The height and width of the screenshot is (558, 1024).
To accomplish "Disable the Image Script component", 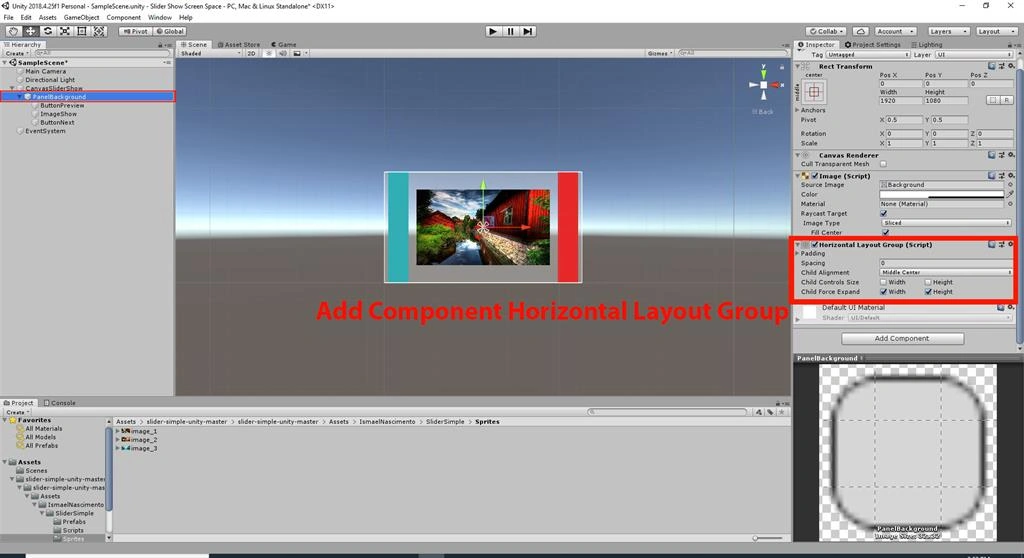I will point(815,176).
